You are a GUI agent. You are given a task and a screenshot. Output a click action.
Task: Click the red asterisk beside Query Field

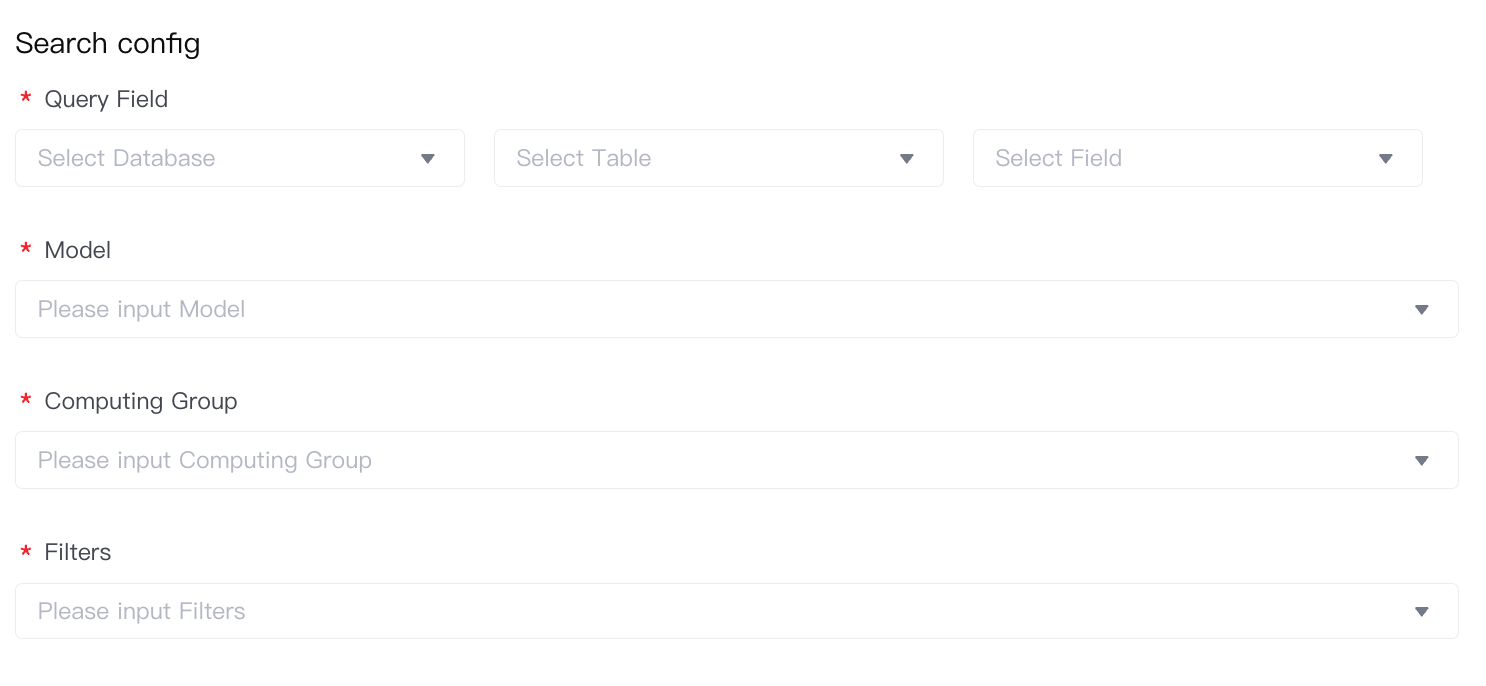26,99
